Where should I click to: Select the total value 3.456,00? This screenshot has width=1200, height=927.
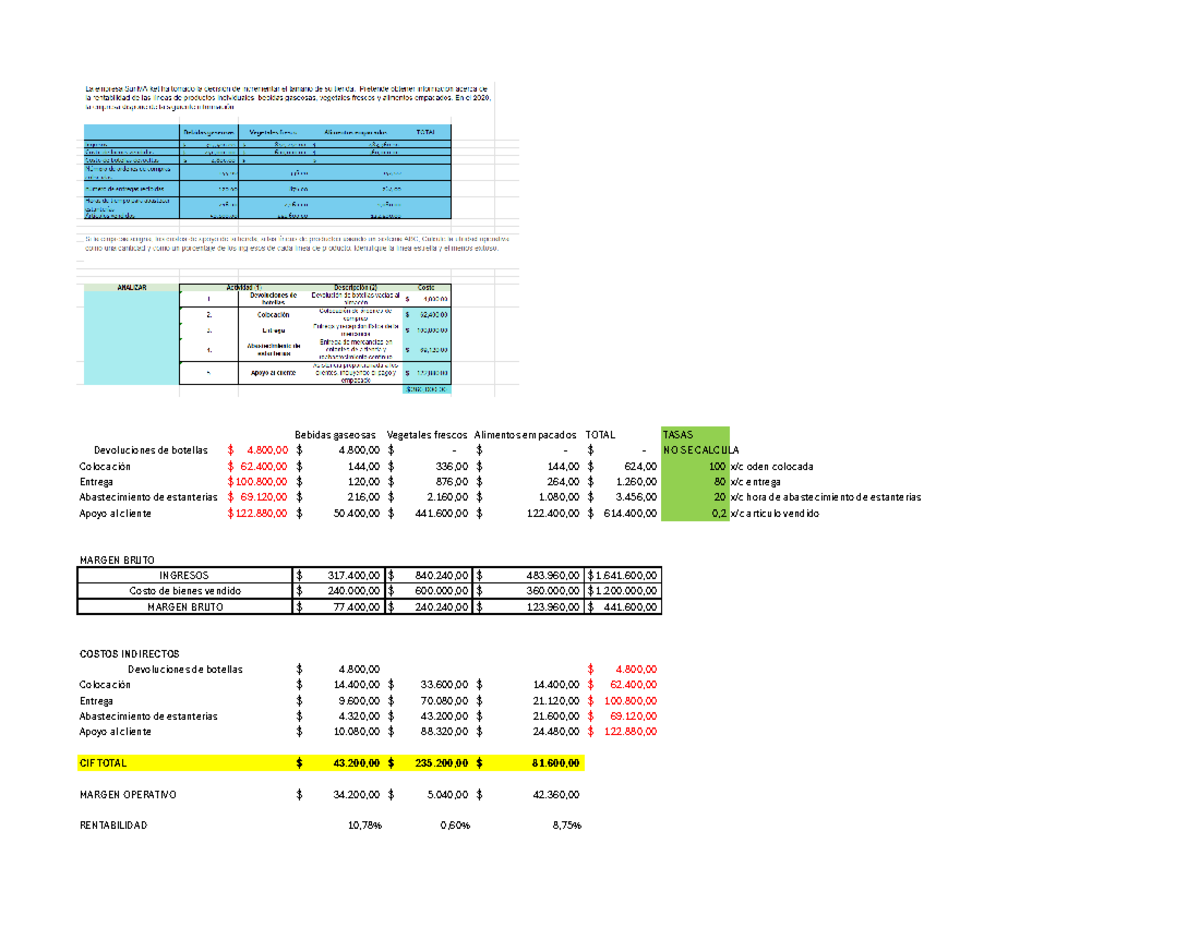coord(636,497)
